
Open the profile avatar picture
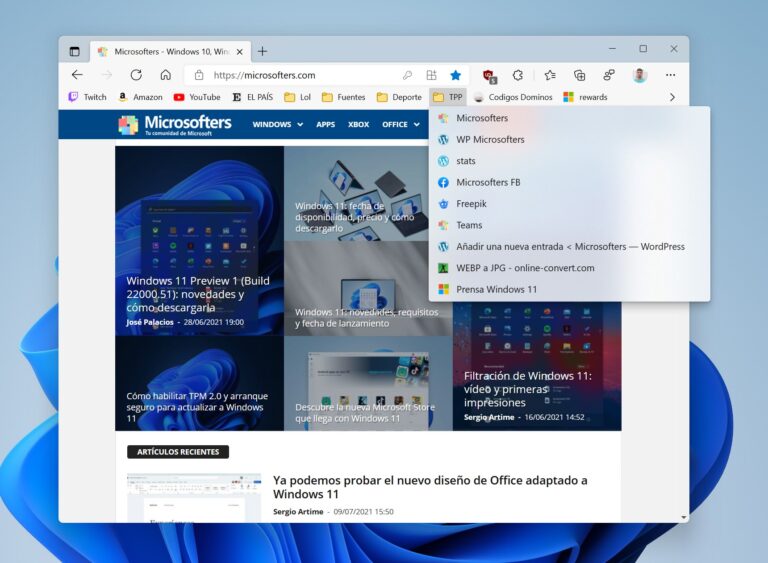[639, 75]
